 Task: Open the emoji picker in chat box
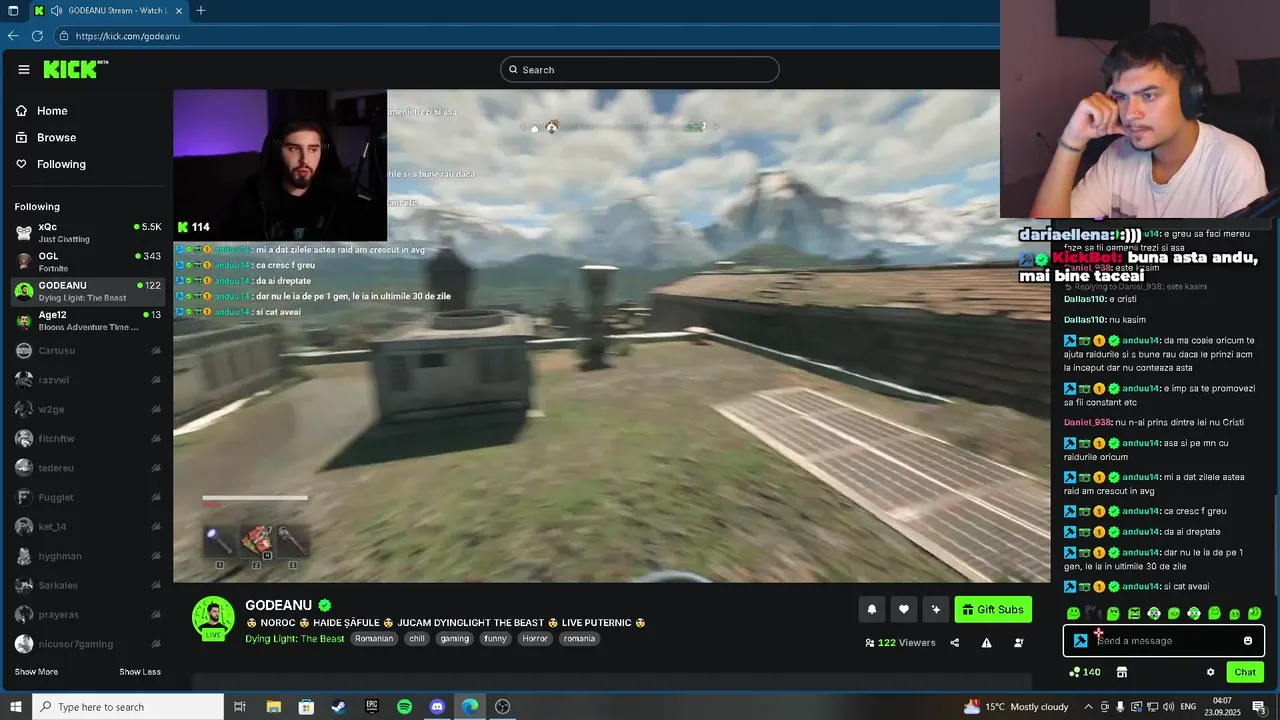pos(1248,641)
